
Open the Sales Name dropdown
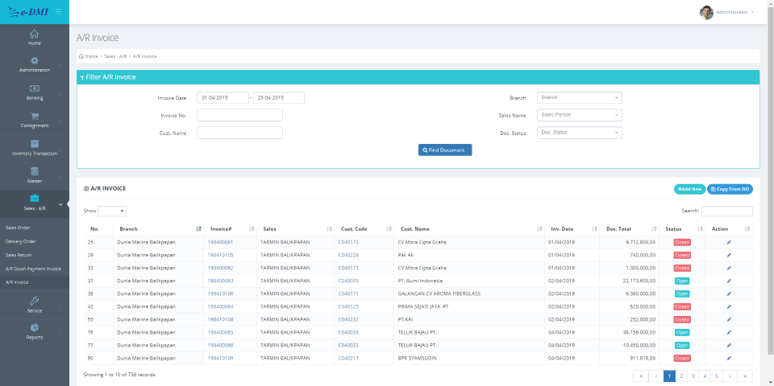click(x=580, y=115)
